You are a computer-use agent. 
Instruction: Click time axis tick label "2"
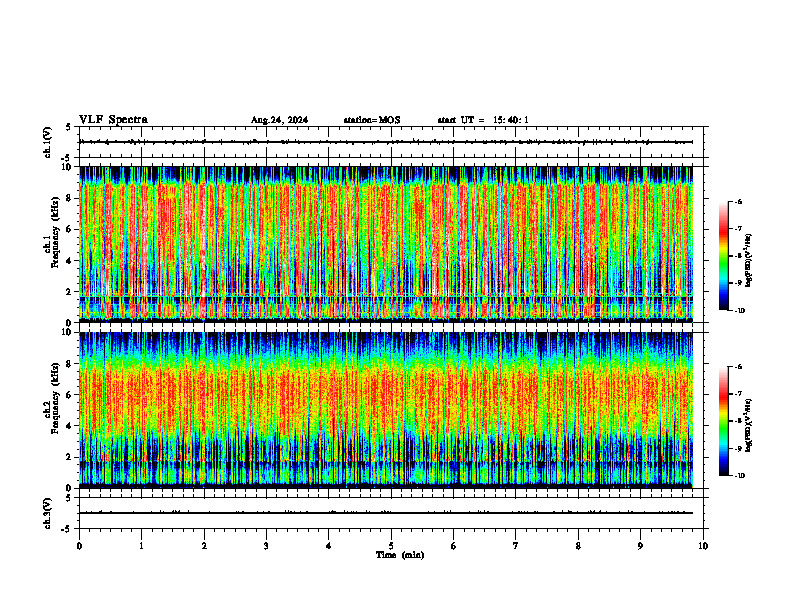[204, 546]
